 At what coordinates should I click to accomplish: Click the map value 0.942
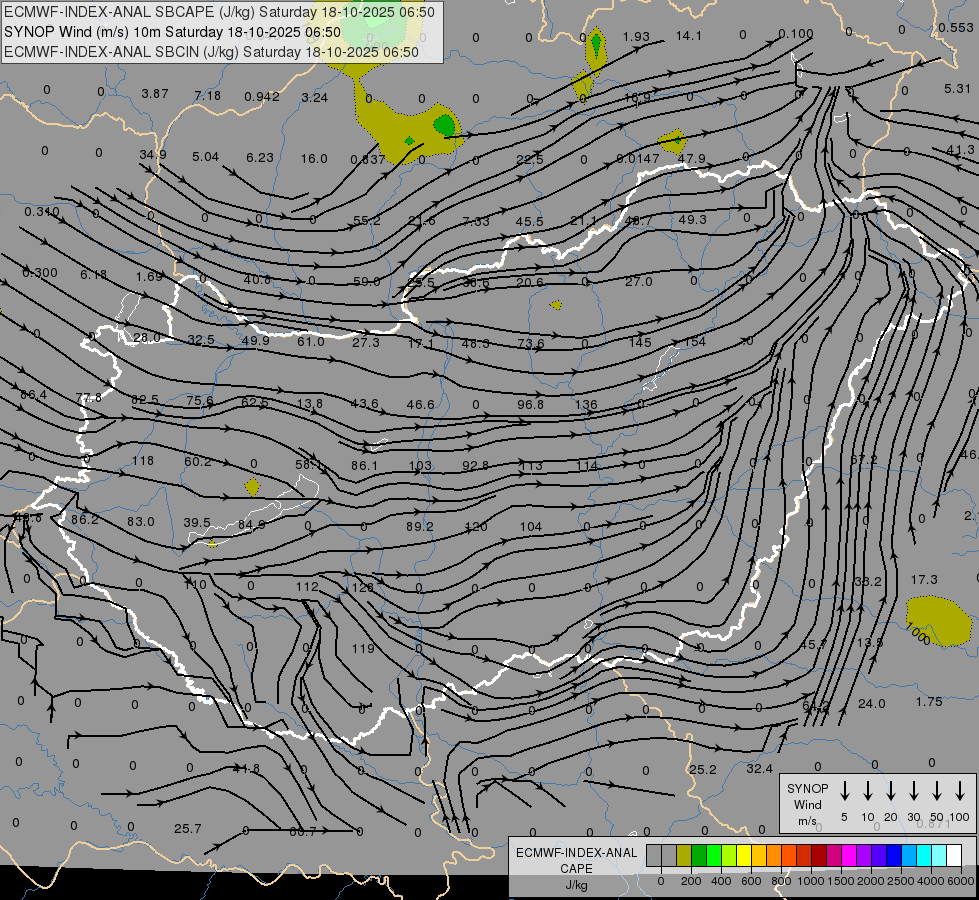tap(262, 96)
